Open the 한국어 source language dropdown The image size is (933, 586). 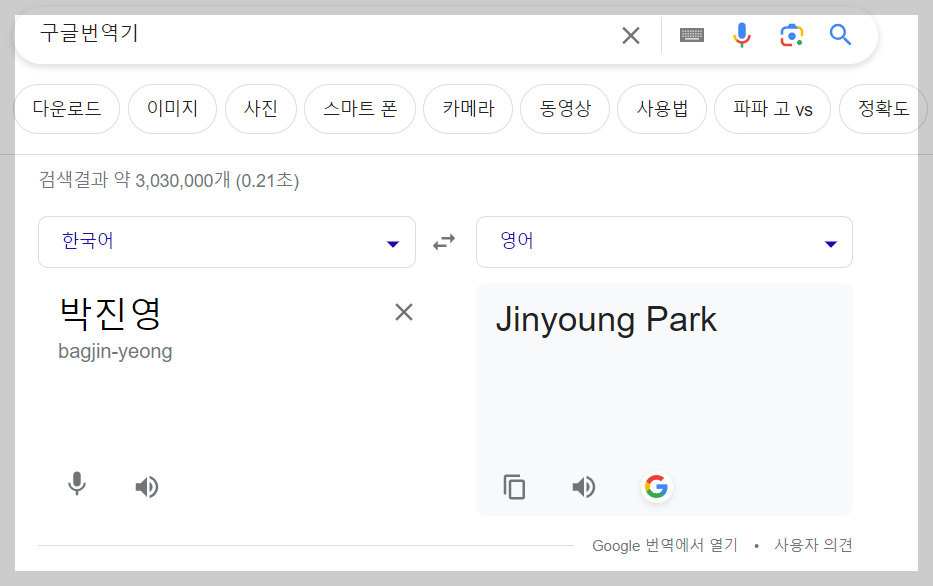pyautogui.click(x=226, y=241)
